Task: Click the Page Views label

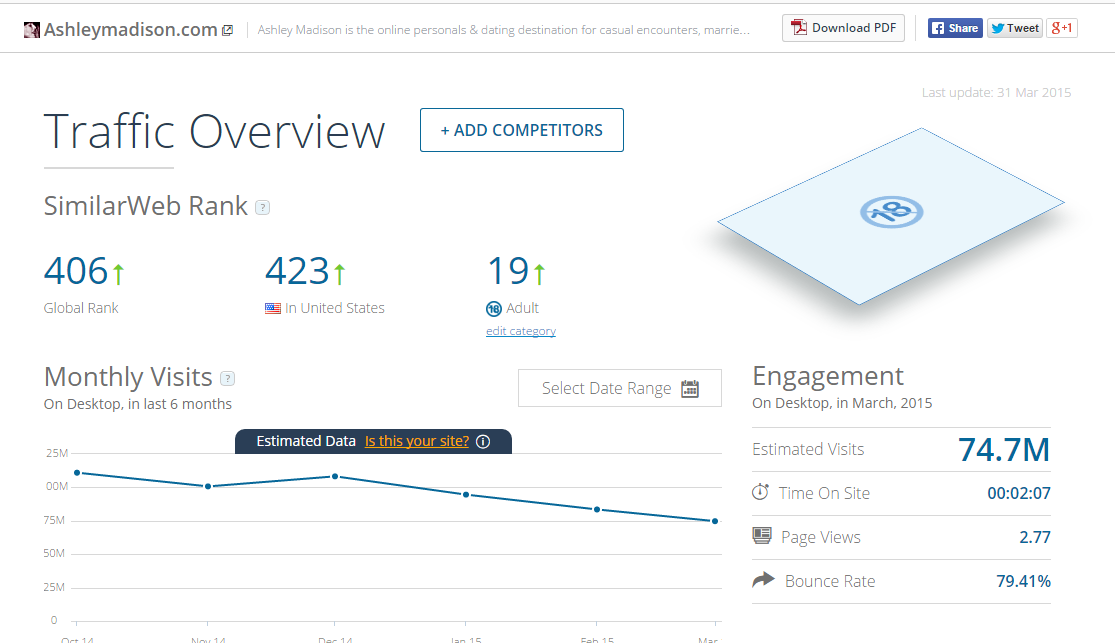Action: click(821, 538)
